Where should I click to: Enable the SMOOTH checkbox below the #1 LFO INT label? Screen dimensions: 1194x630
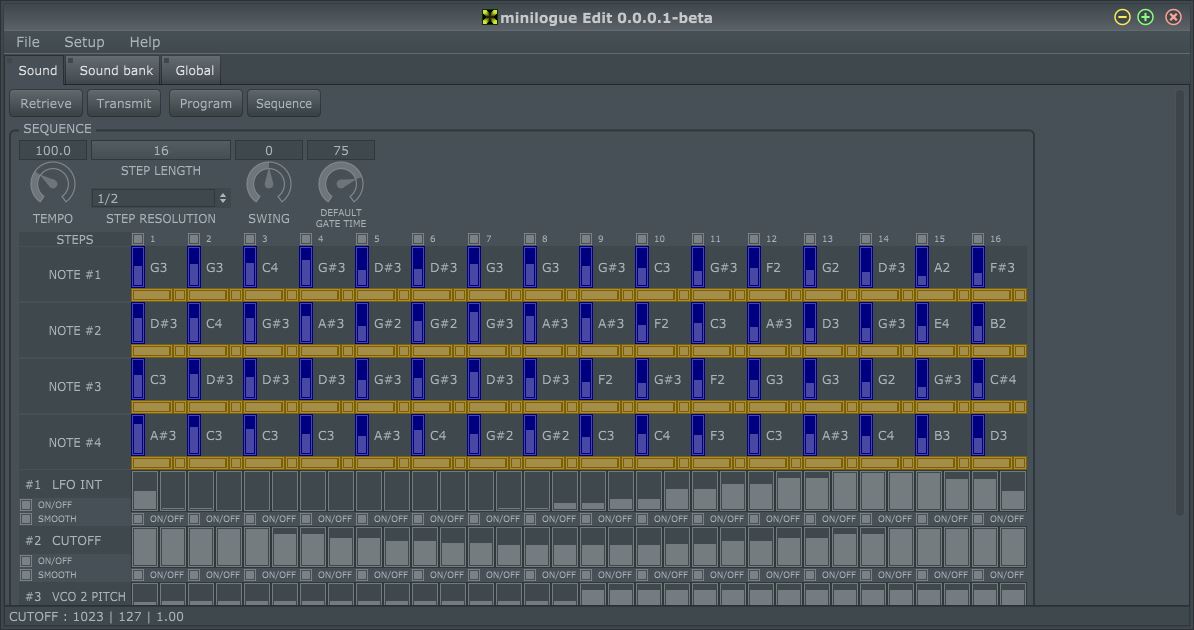point(26,519)
